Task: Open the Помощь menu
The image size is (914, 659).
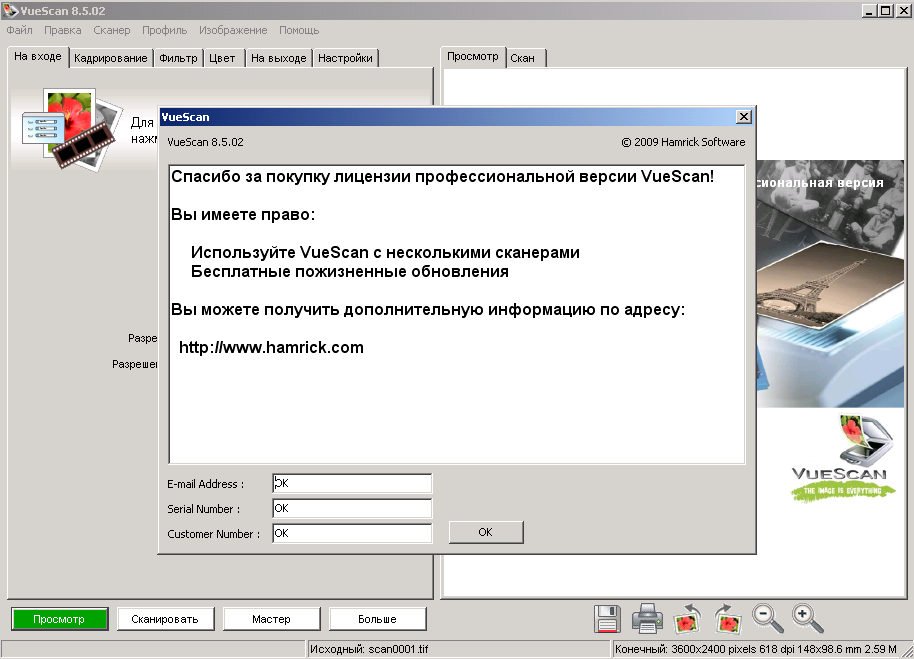Action: tap(299, 30)
